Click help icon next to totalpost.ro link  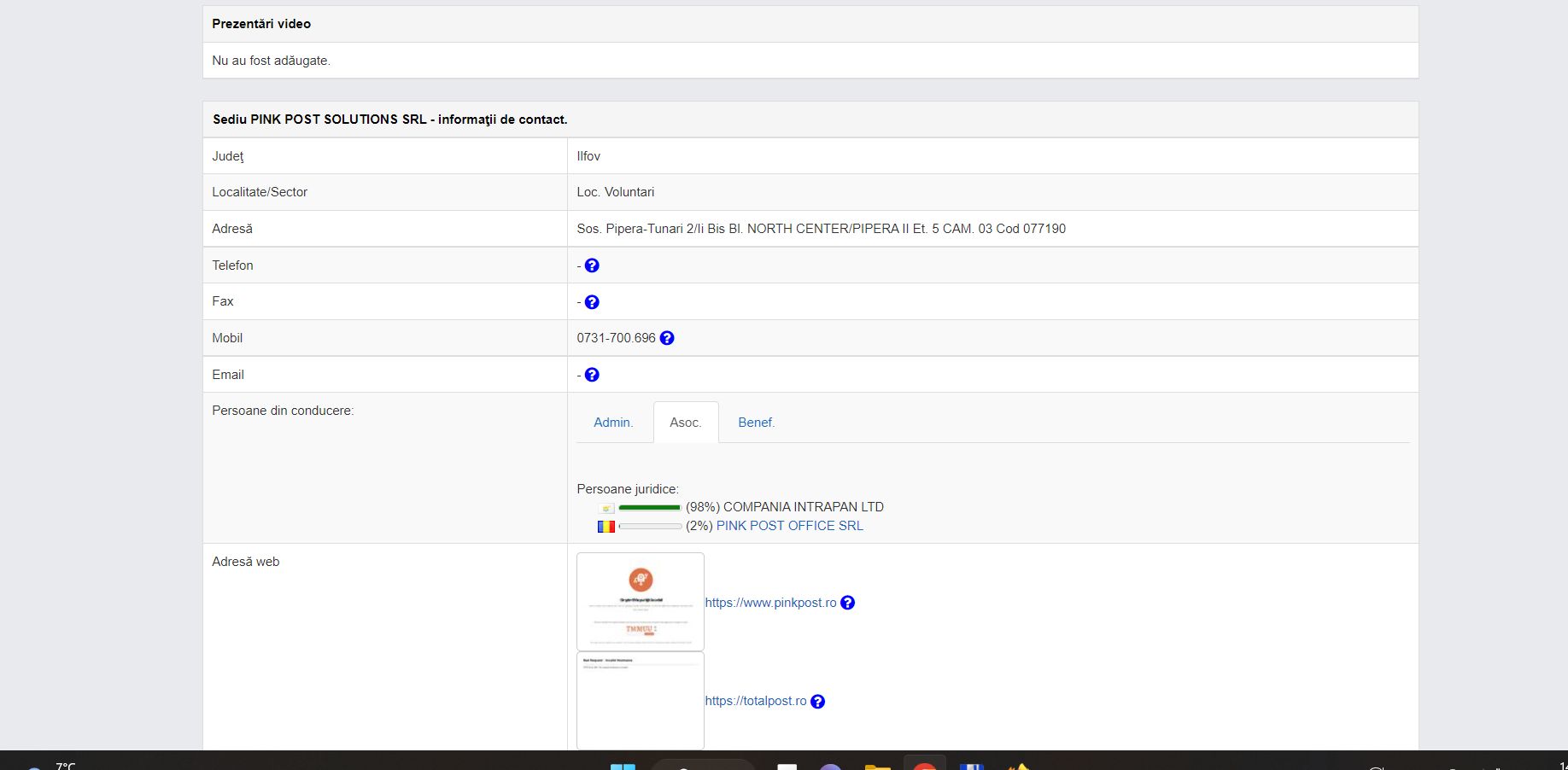tap(817, 702)
